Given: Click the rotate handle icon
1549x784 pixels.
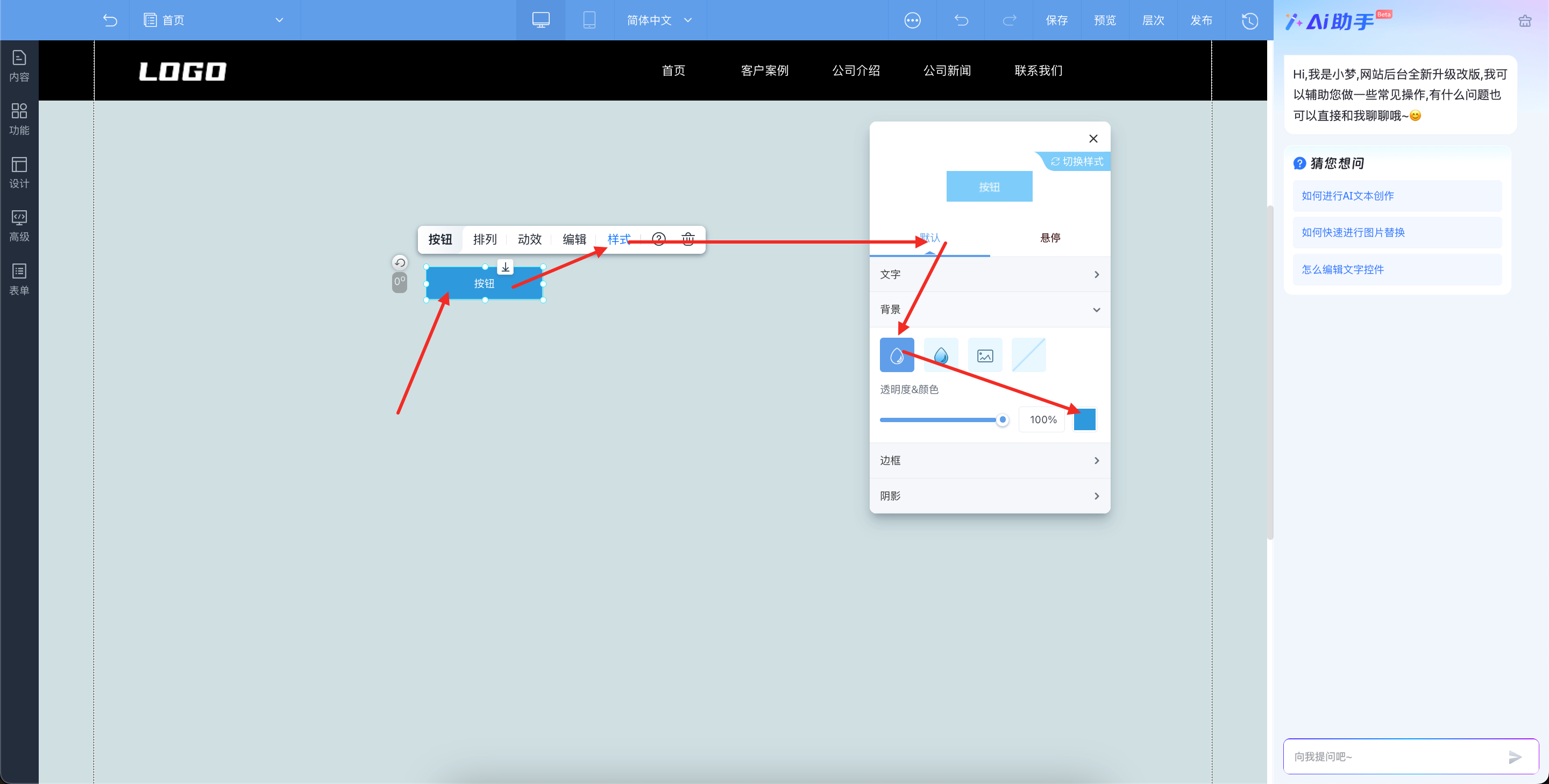Looking at the screenshot, I should (x=400, y=263).
